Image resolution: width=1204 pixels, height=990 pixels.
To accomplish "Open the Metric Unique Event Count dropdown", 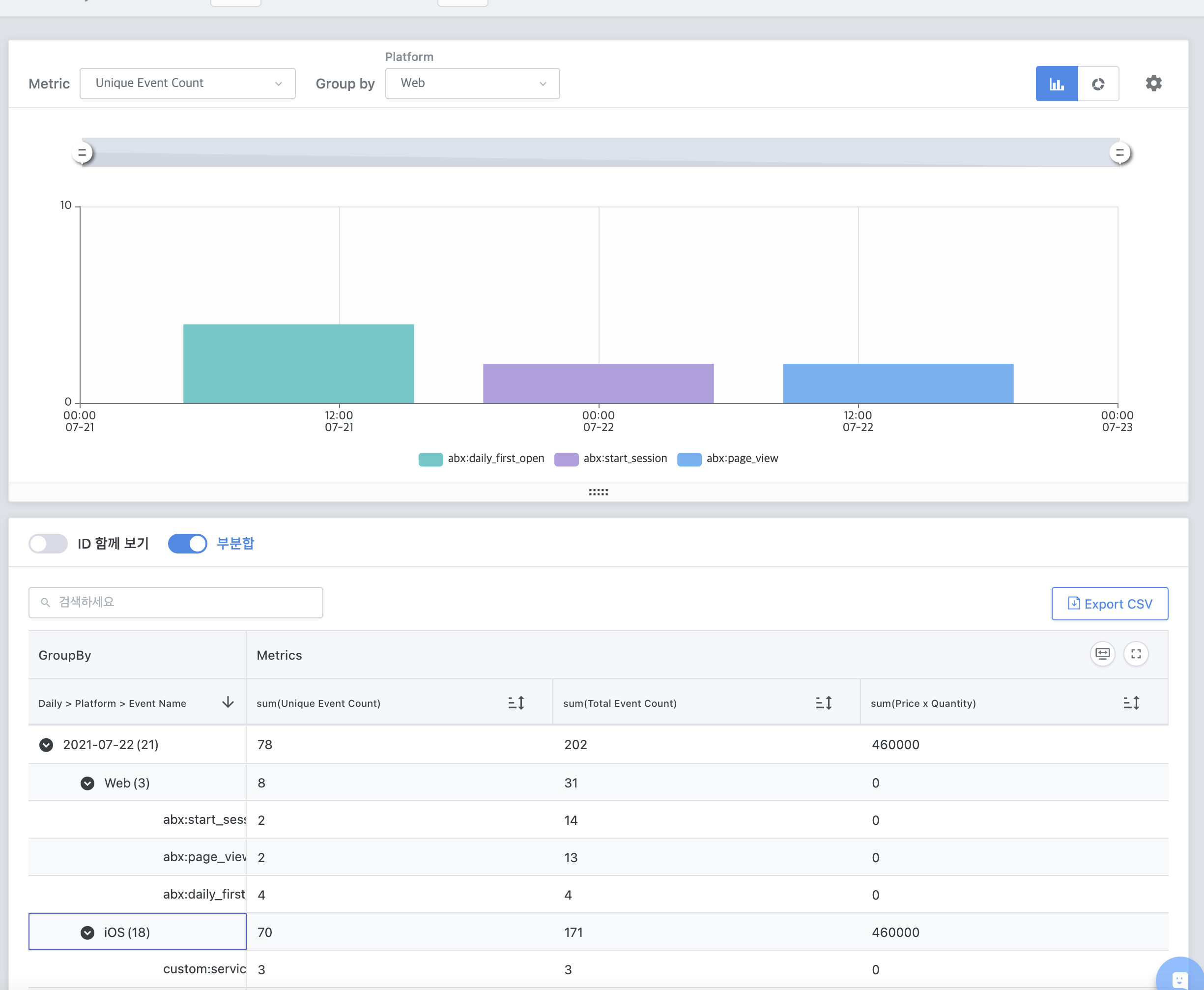I will click(188, 83).
